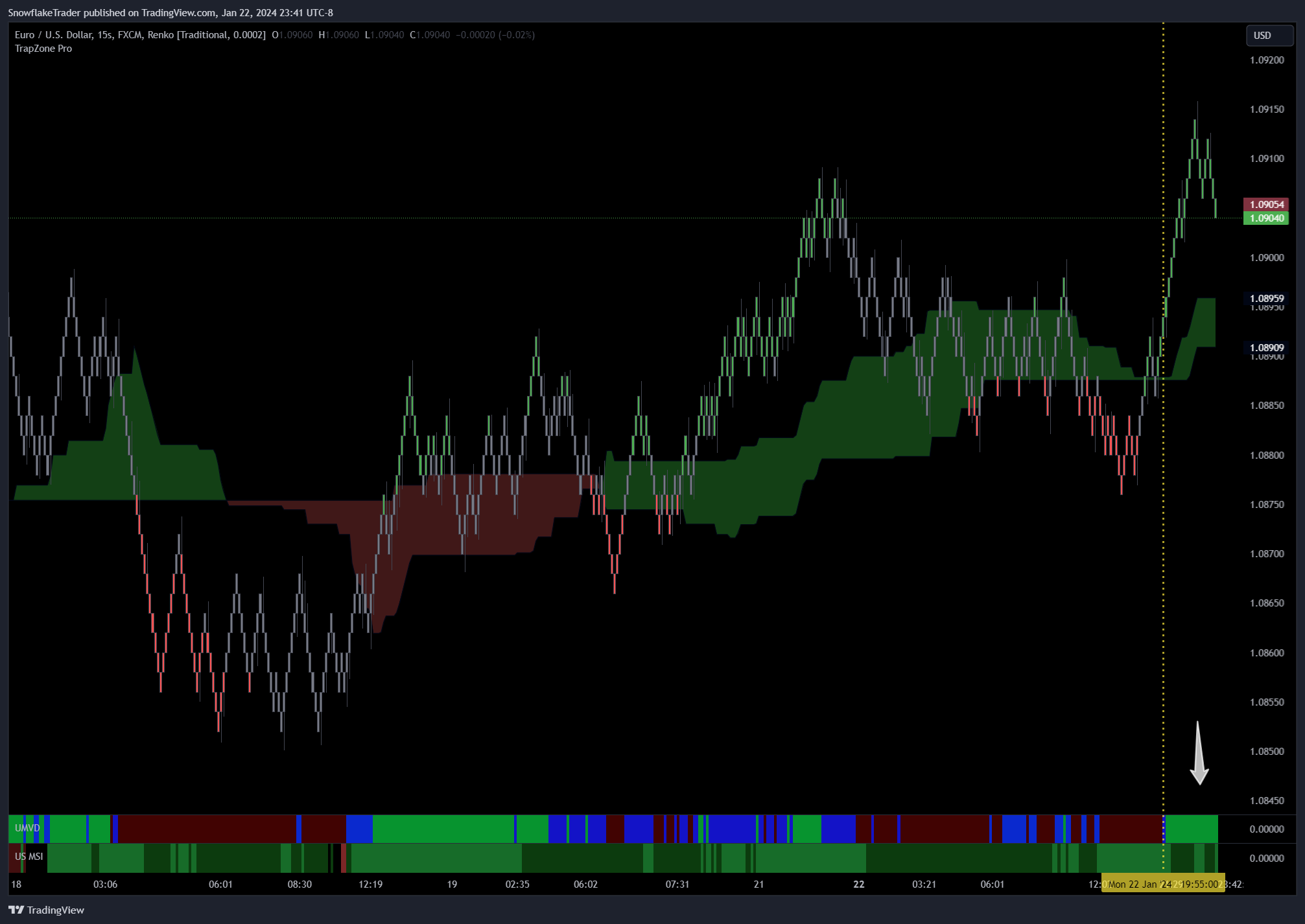1305x924 pixels.
Task: Click the 1.08600 price scale value
Action: [x=1267, y=653]
